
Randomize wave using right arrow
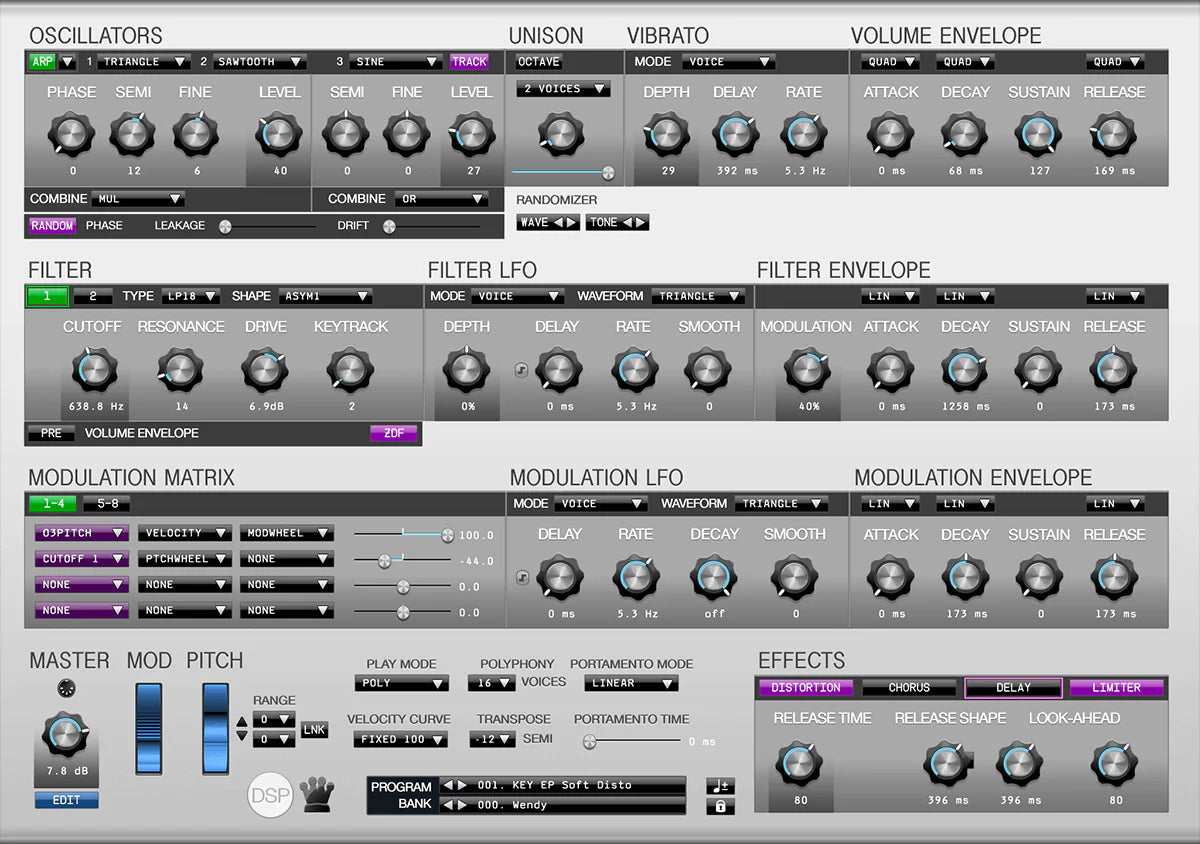(571, 222)
